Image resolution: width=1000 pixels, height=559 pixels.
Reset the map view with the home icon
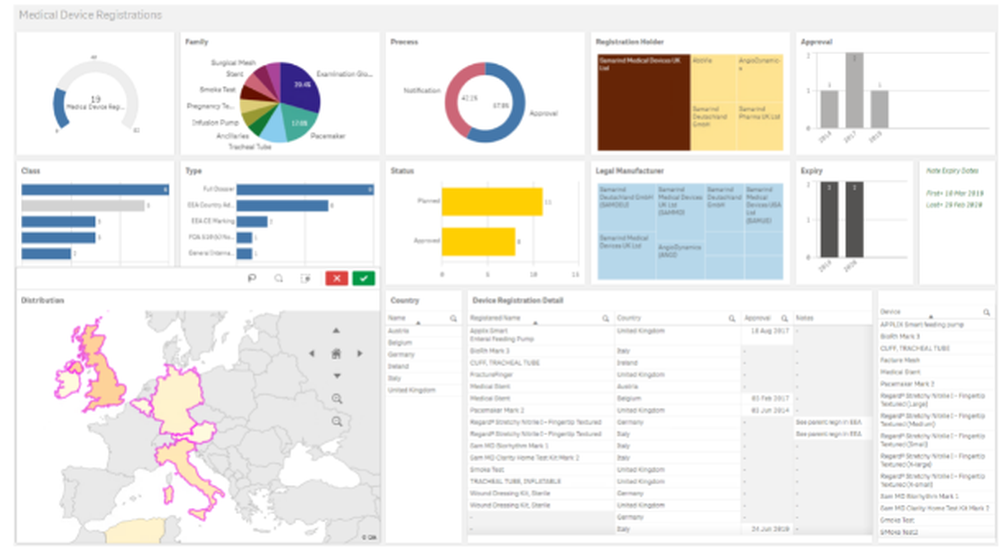click(x=336, y=353)
